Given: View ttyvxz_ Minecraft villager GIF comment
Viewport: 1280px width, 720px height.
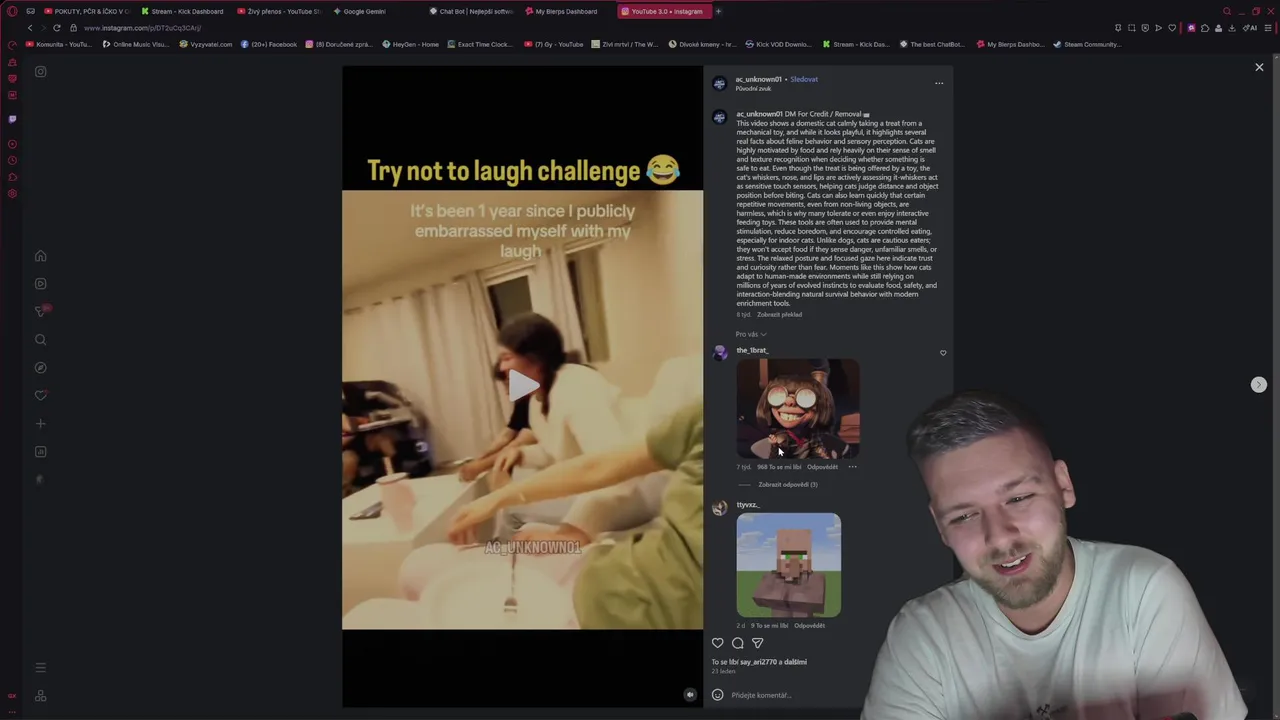Looking at the screenshot, I should click(789, 565).
